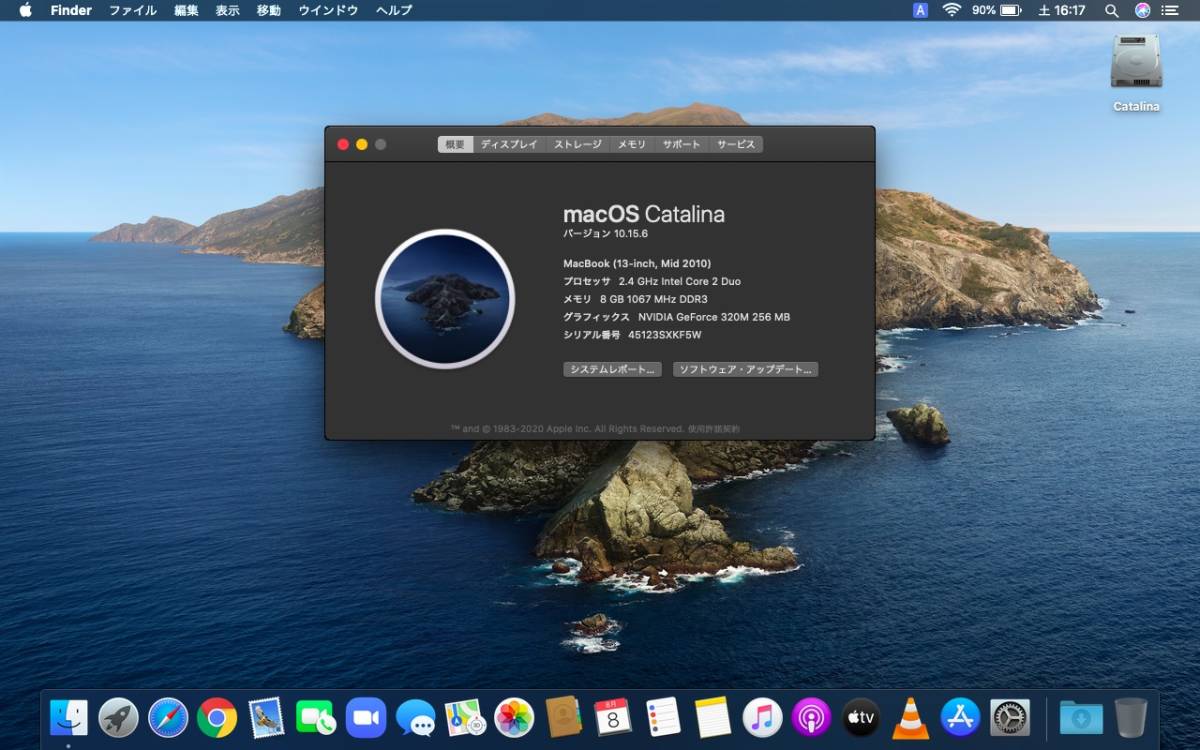The height and width of the screenshot is (750, 1200).
Task: Click the MacBook (13-inch, Mid 2010) text
Action: 637,263
